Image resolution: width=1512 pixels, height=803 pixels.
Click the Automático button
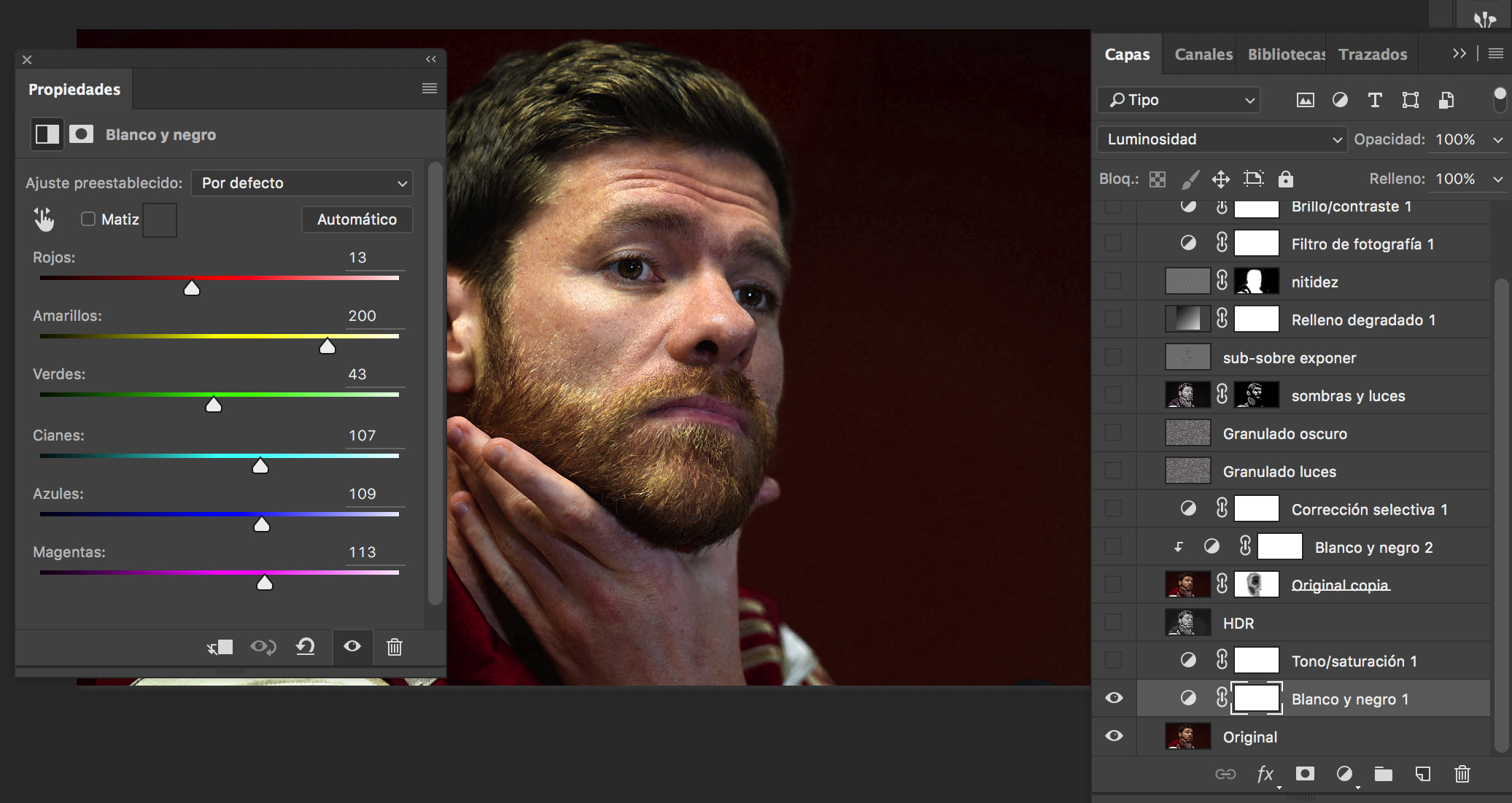(357, 220)
